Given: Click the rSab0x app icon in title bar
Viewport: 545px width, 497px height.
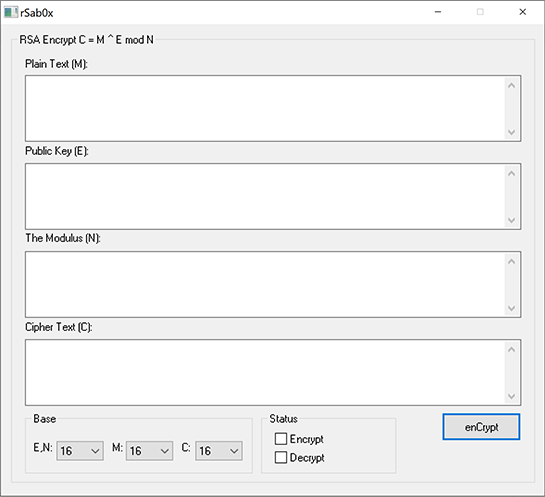Looking at the screenshot, I should pyautogui.click(x=11, y=13).
